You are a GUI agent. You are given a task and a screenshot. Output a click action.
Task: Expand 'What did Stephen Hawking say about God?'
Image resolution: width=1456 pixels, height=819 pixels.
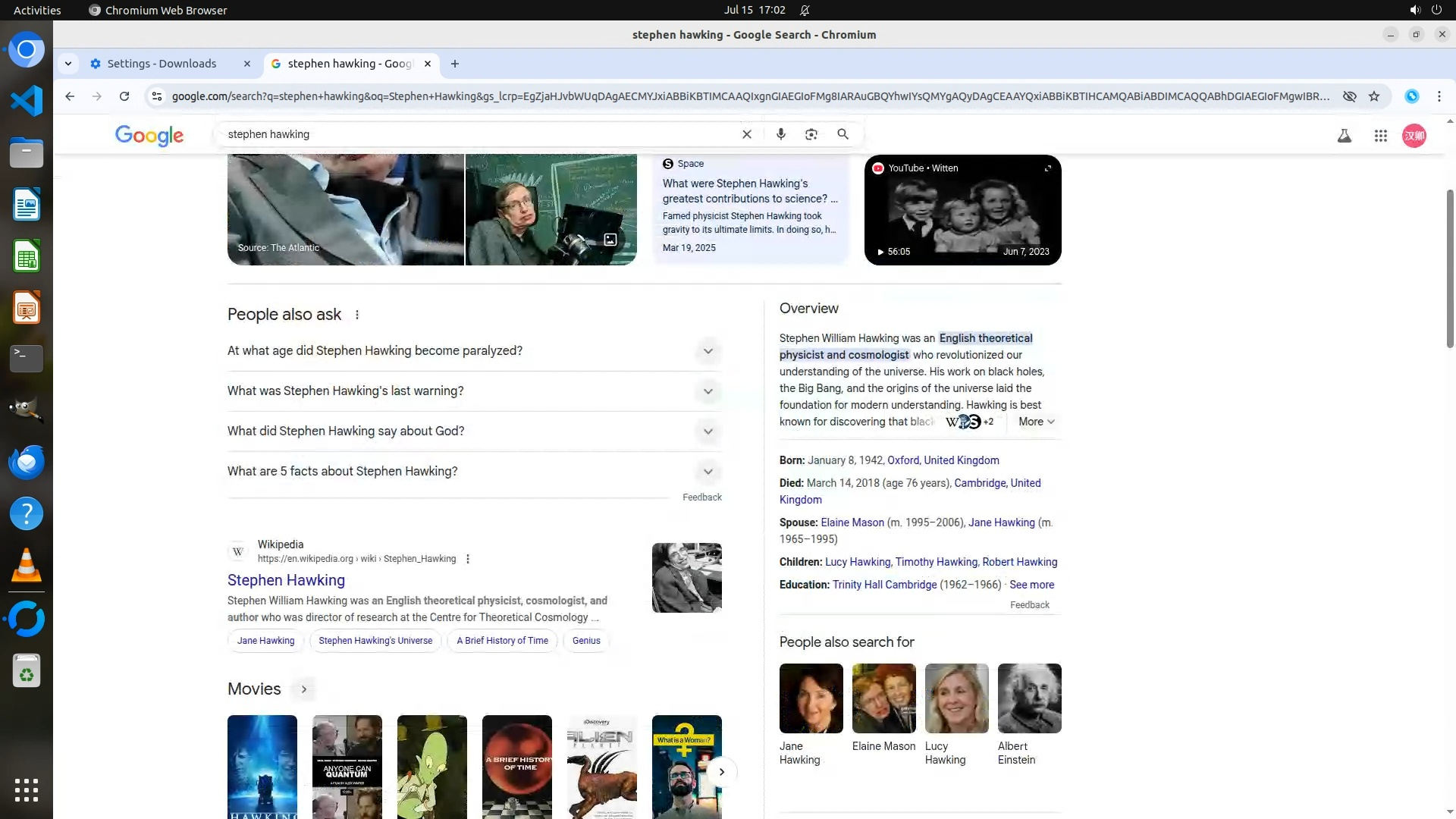point(708,431)
